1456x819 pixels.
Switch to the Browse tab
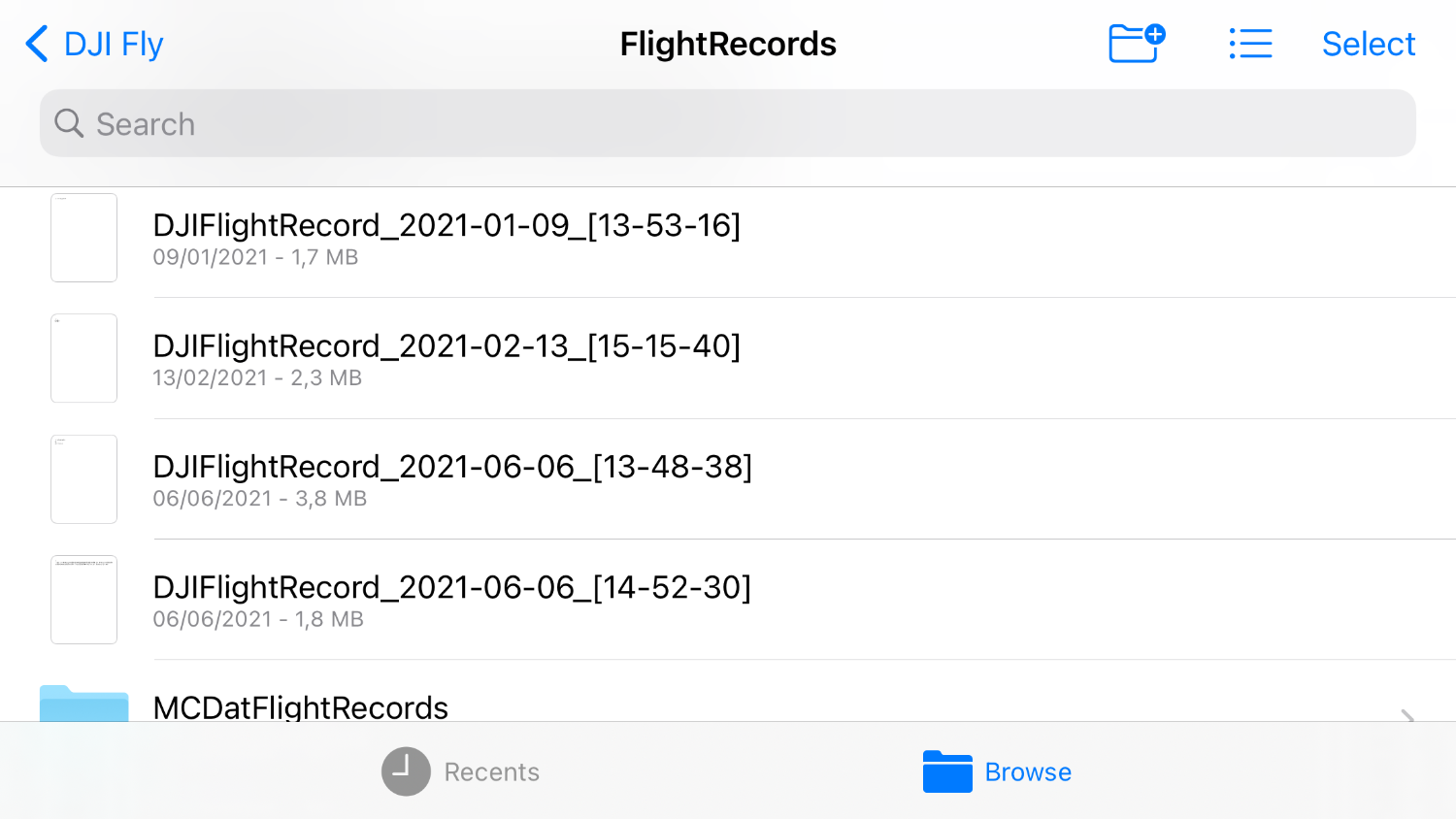pyautogui.click(x=997, y=771)
